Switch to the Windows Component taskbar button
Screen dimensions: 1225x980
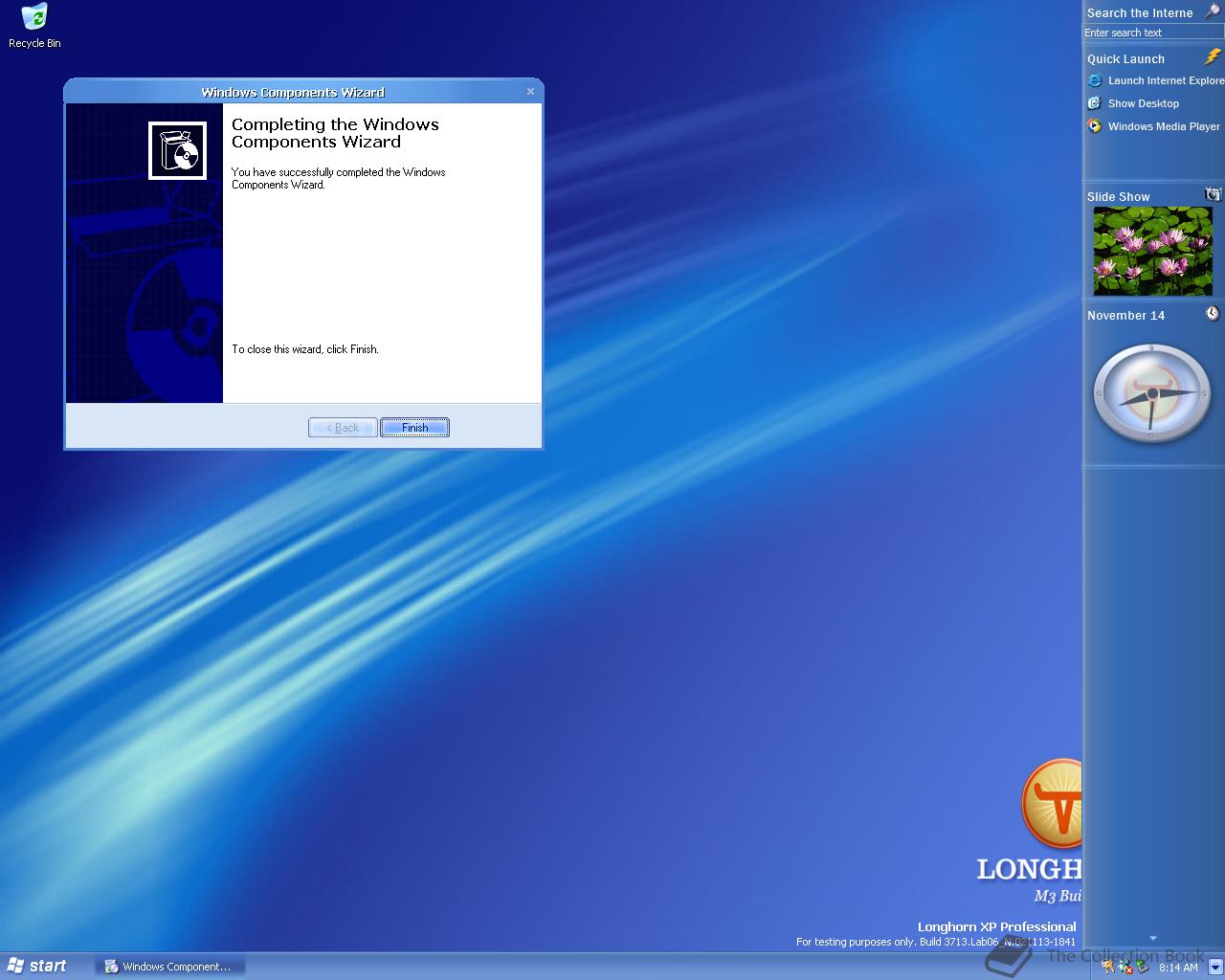point(169,967)
